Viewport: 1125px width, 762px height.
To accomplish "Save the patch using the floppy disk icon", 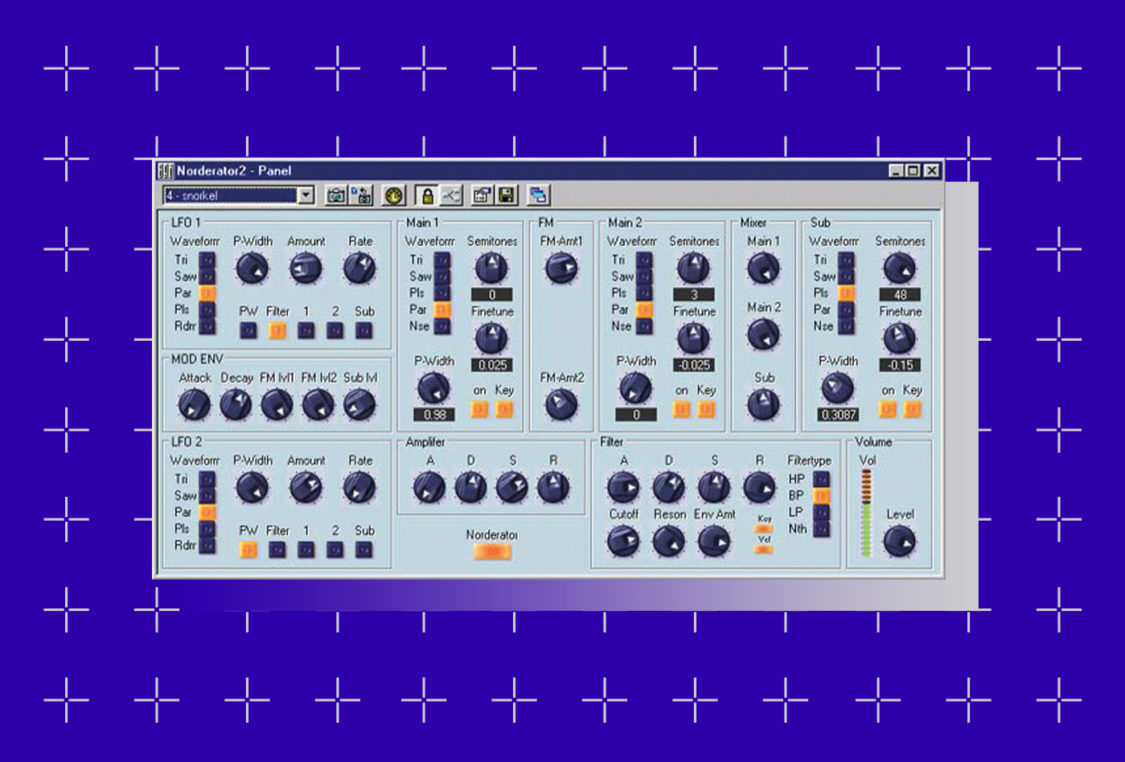I will (x=504, y=194).
